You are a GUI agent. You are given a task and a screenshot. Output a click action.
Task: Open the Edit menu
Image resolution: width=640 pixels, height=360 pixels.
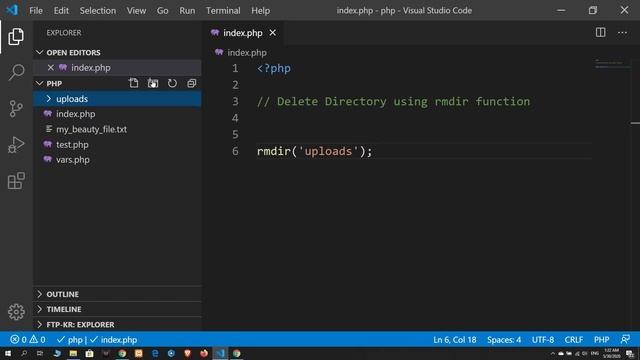pos(61,11)
